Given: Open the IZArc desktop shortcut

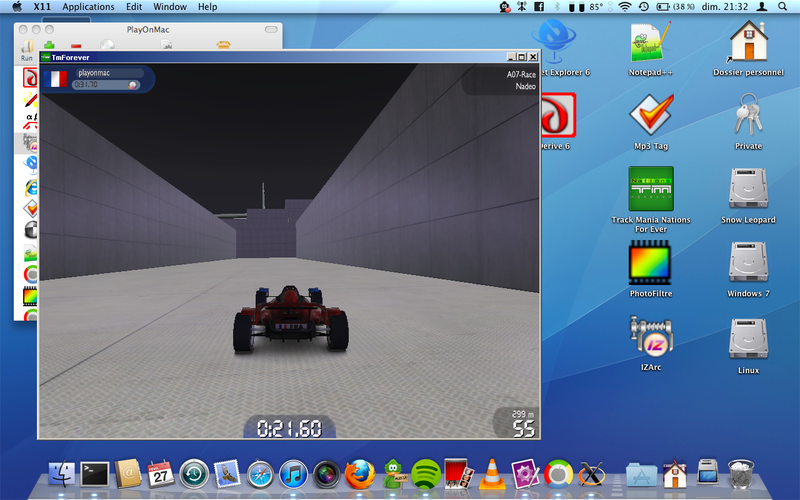Looking at the screenshot, I should pos(650,336).
